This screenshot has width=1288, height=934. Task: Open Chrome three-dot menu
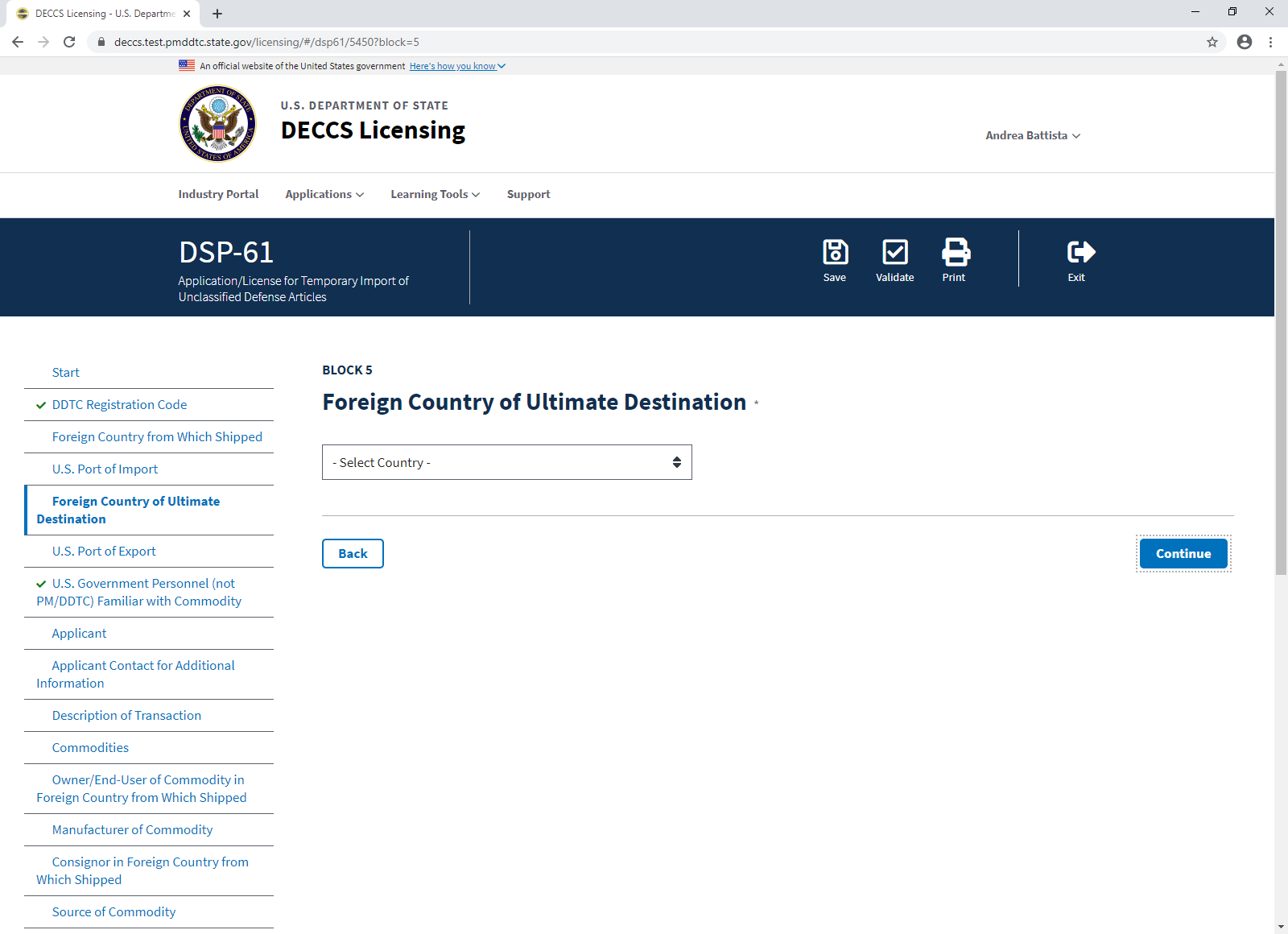[x=1271, y=42]
